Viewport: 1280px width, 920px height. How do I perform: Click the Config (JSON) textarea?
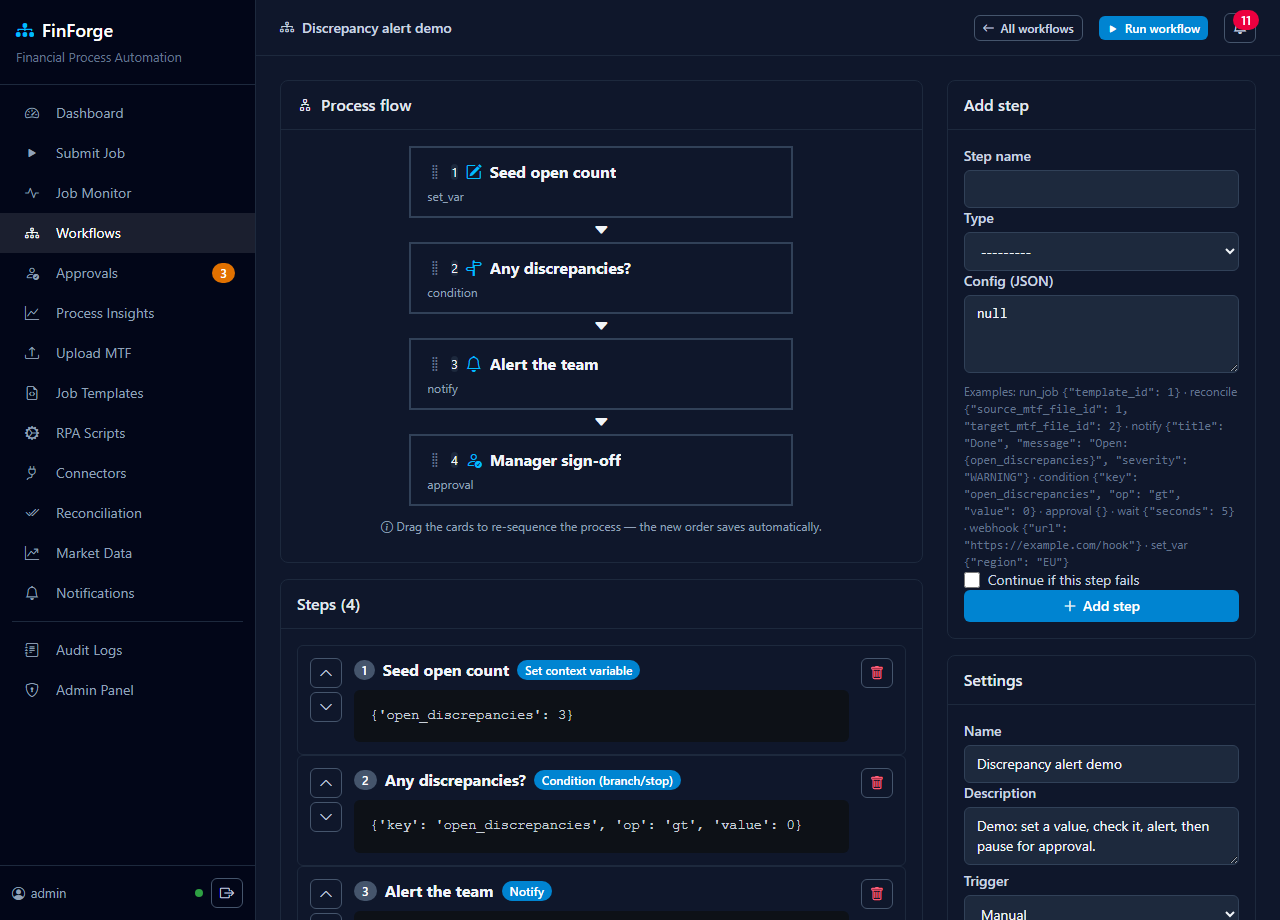point(1101,334)
